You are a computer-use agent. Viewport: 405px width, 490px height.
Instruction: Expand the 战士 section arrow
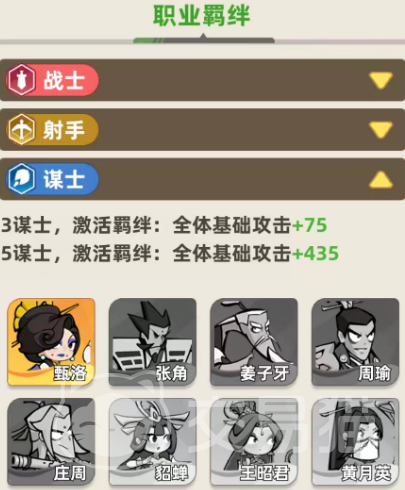click(x=381, y=80)
